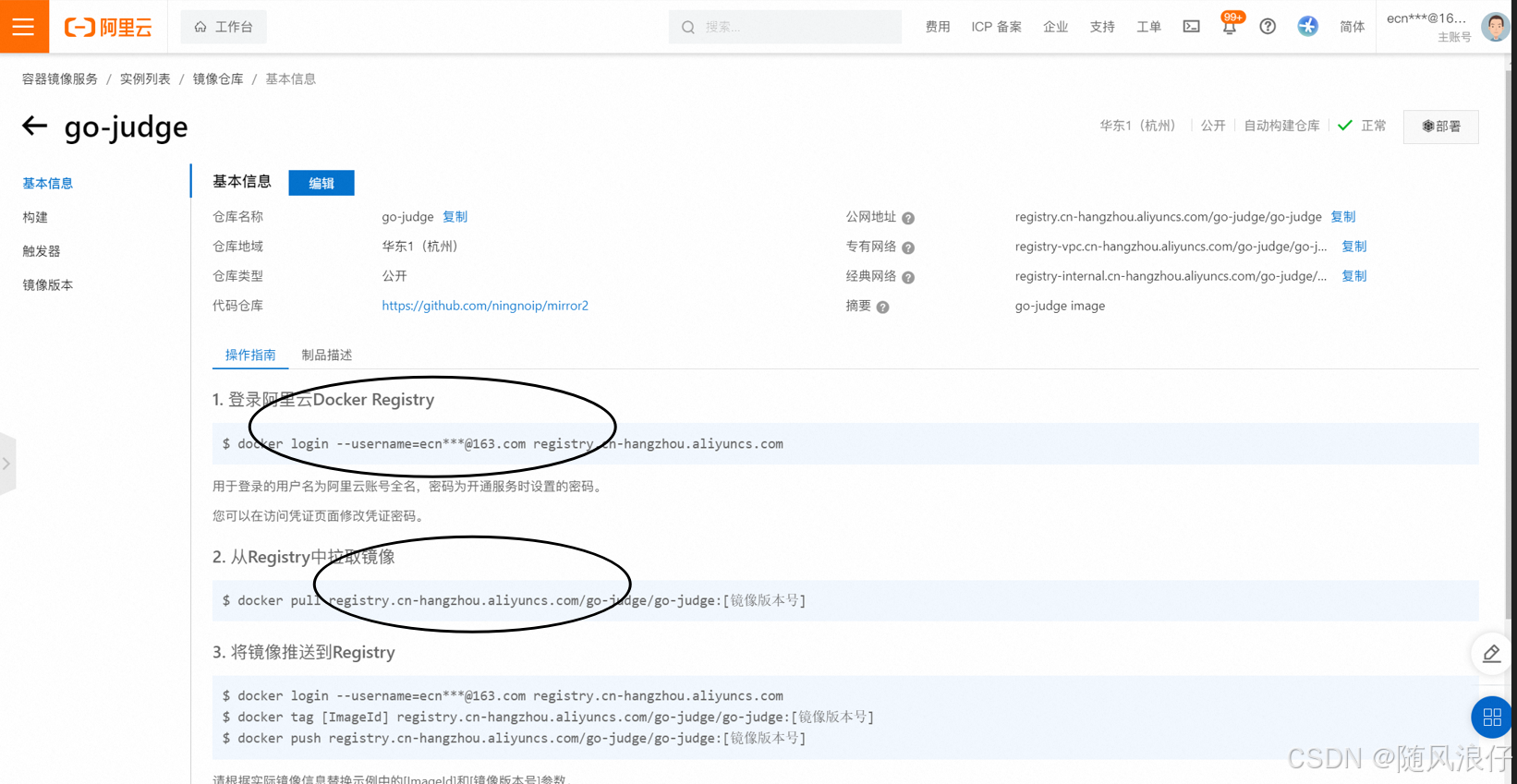1517x784 pixels.
Task: Click the blue star assistant icon
Action: coord(1307,26)
